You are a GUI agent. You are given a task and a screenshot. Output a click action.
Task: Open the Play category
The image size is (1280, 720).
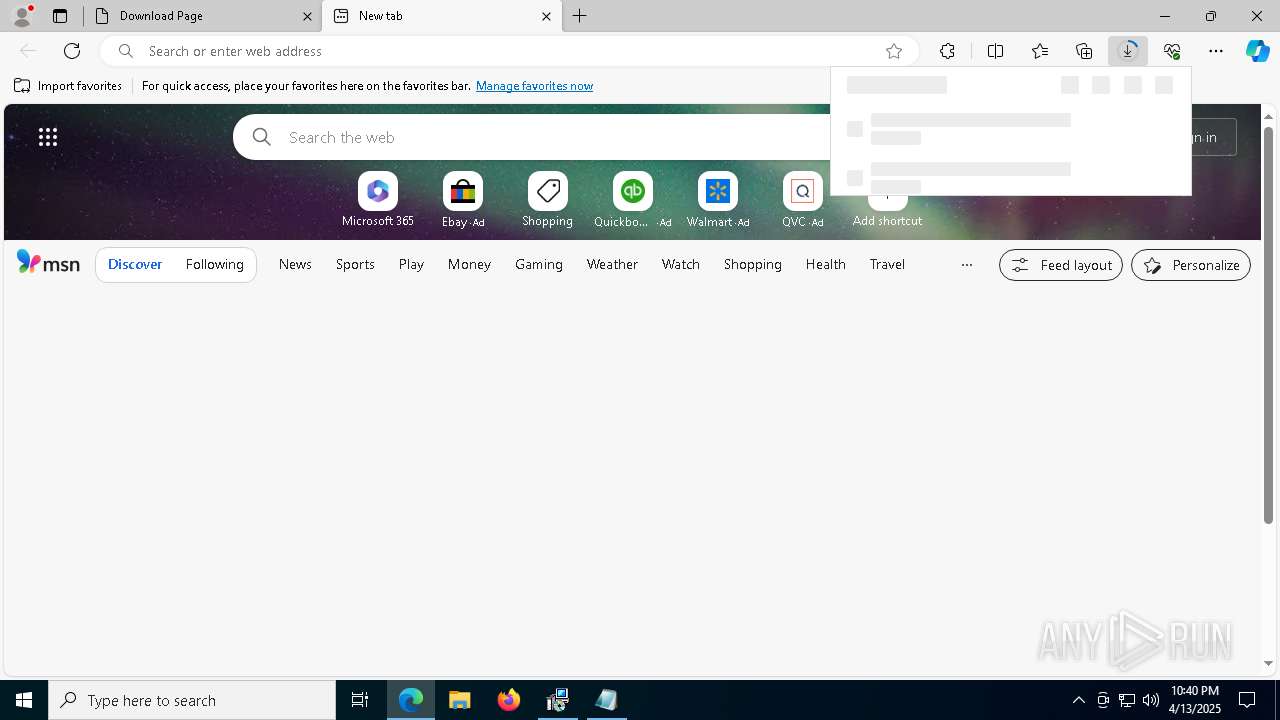coord(411,264)
